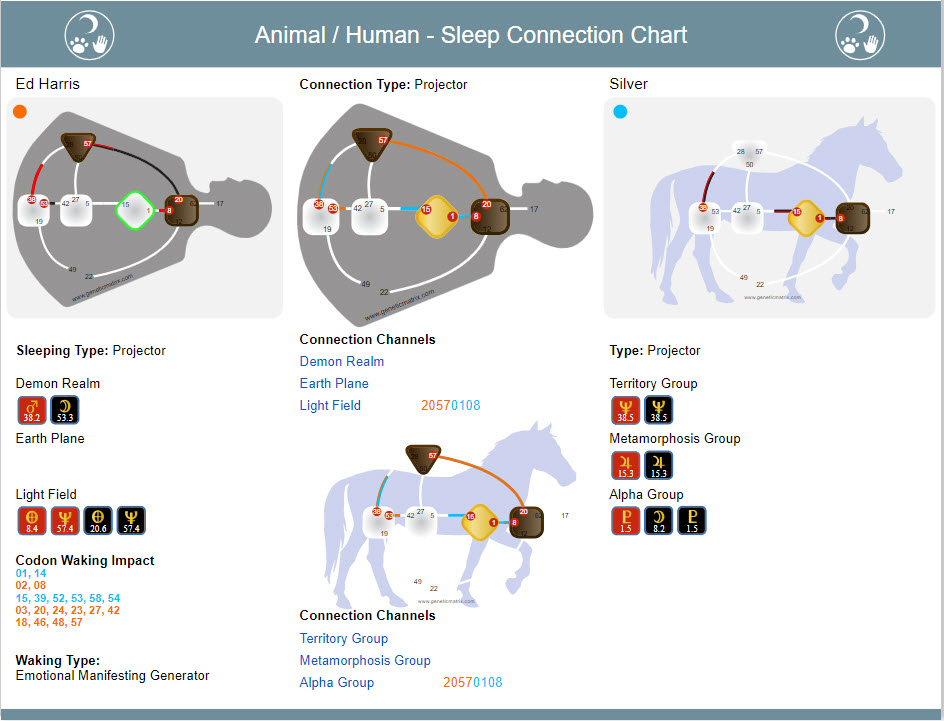Click the black Jupiter 15.3 icon
Image resolution: width=944 pixels, height=721 pixels.
click(x=659, y=465)
